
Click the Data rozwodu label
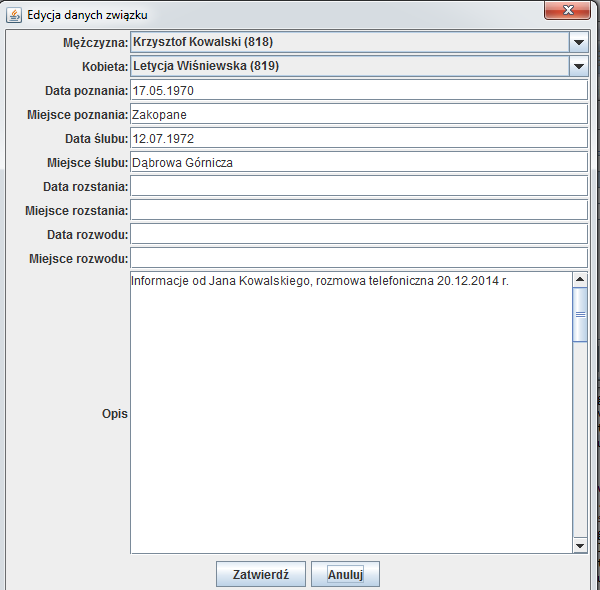click(87, 235)
